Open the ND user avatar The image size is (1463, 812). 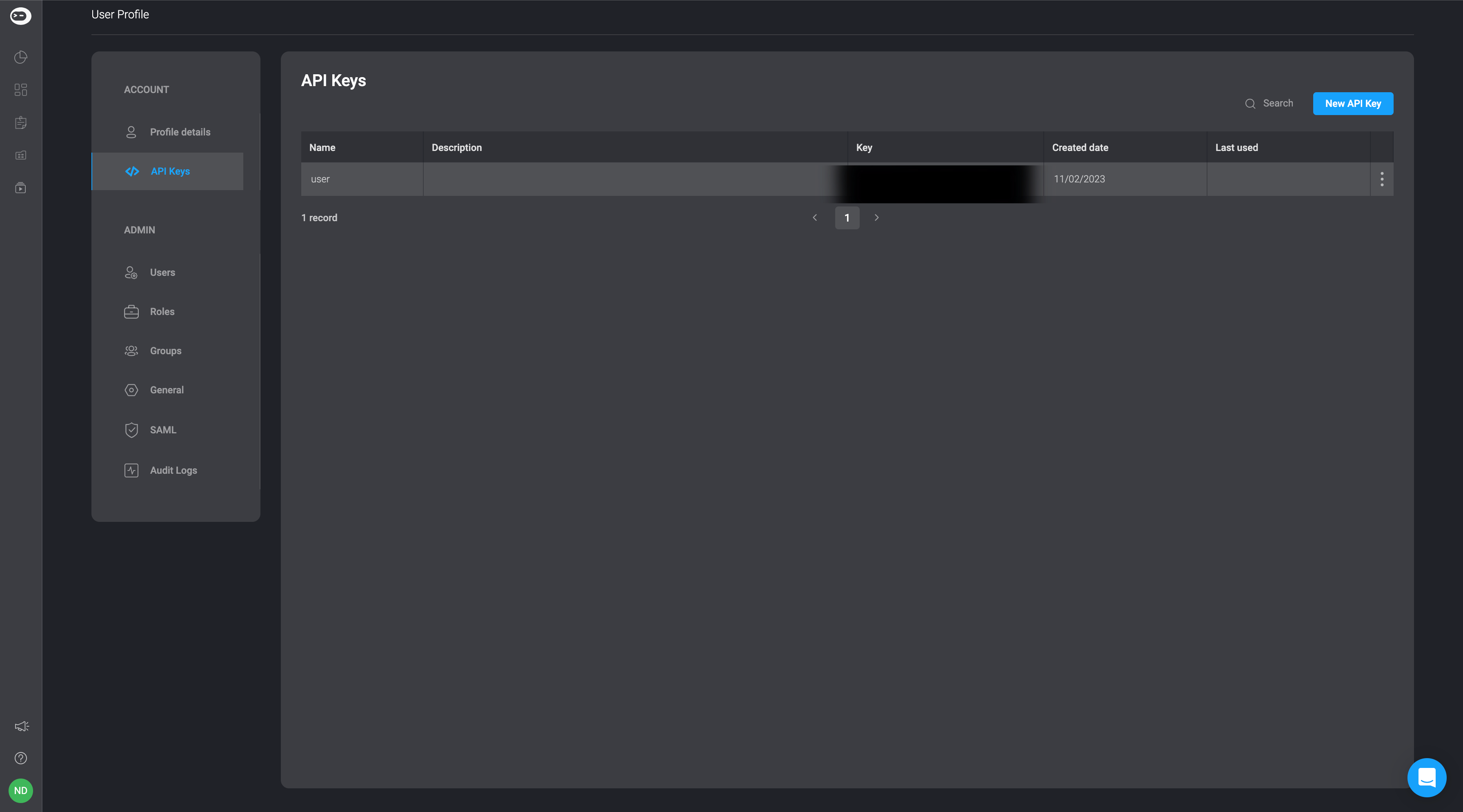pyautogui.click(x=20, y=790)
